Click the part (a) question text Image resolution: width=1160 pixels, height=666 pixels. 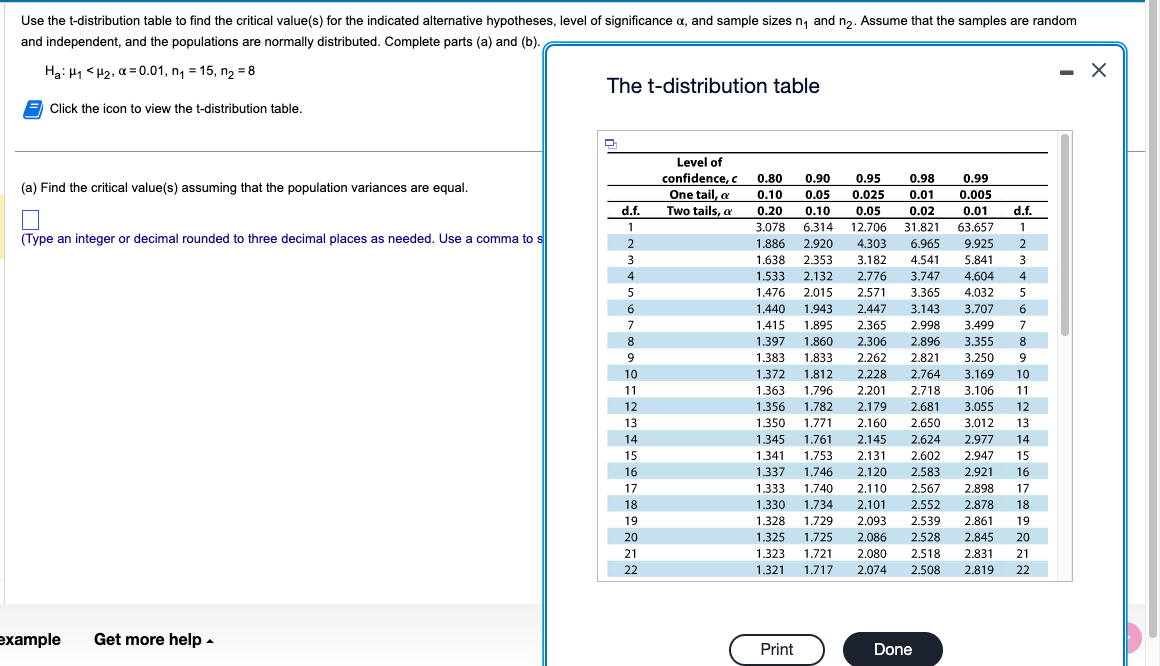(245, 188)
